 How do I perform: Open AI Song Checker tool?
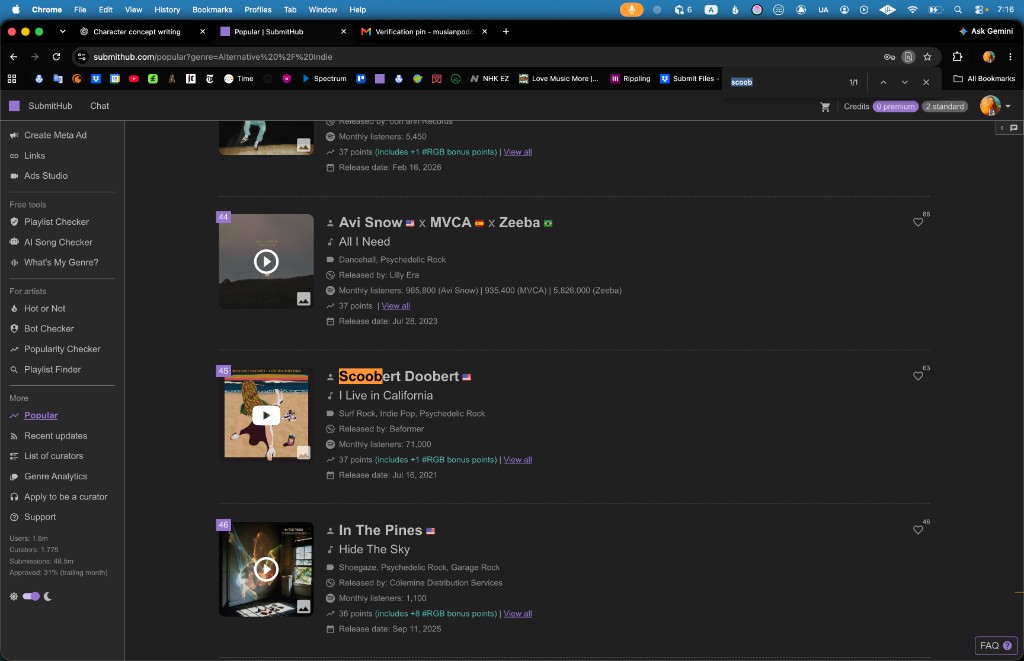(x=58, y=242)
